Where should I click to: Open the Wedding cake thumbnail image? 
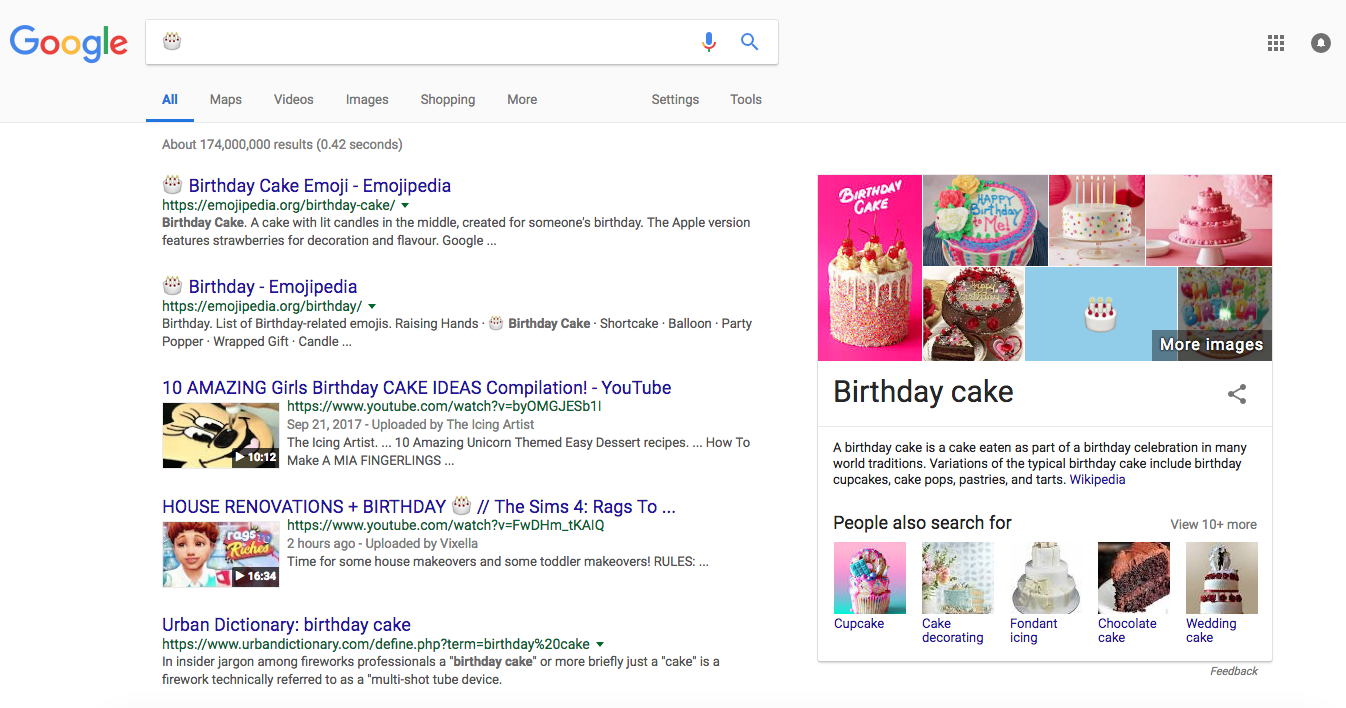[x=1222, y=578]
